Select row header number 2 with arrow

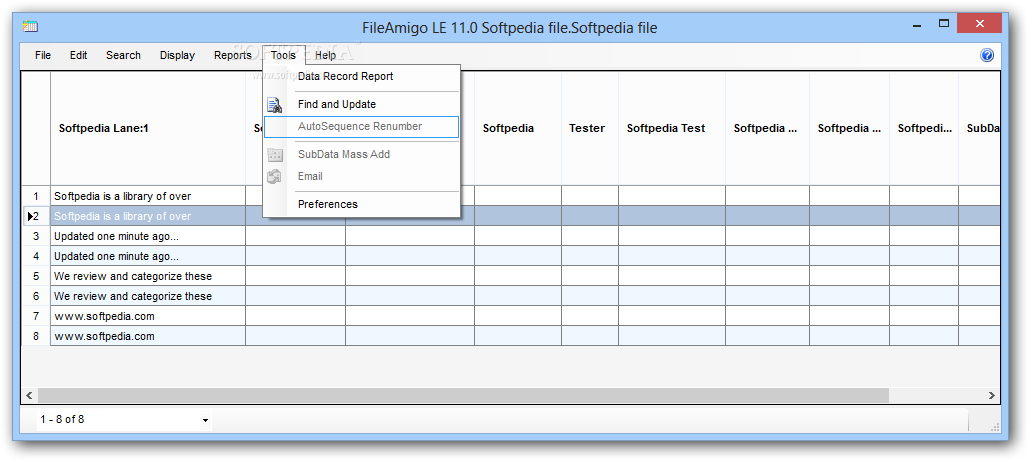[x=36, y=216]
